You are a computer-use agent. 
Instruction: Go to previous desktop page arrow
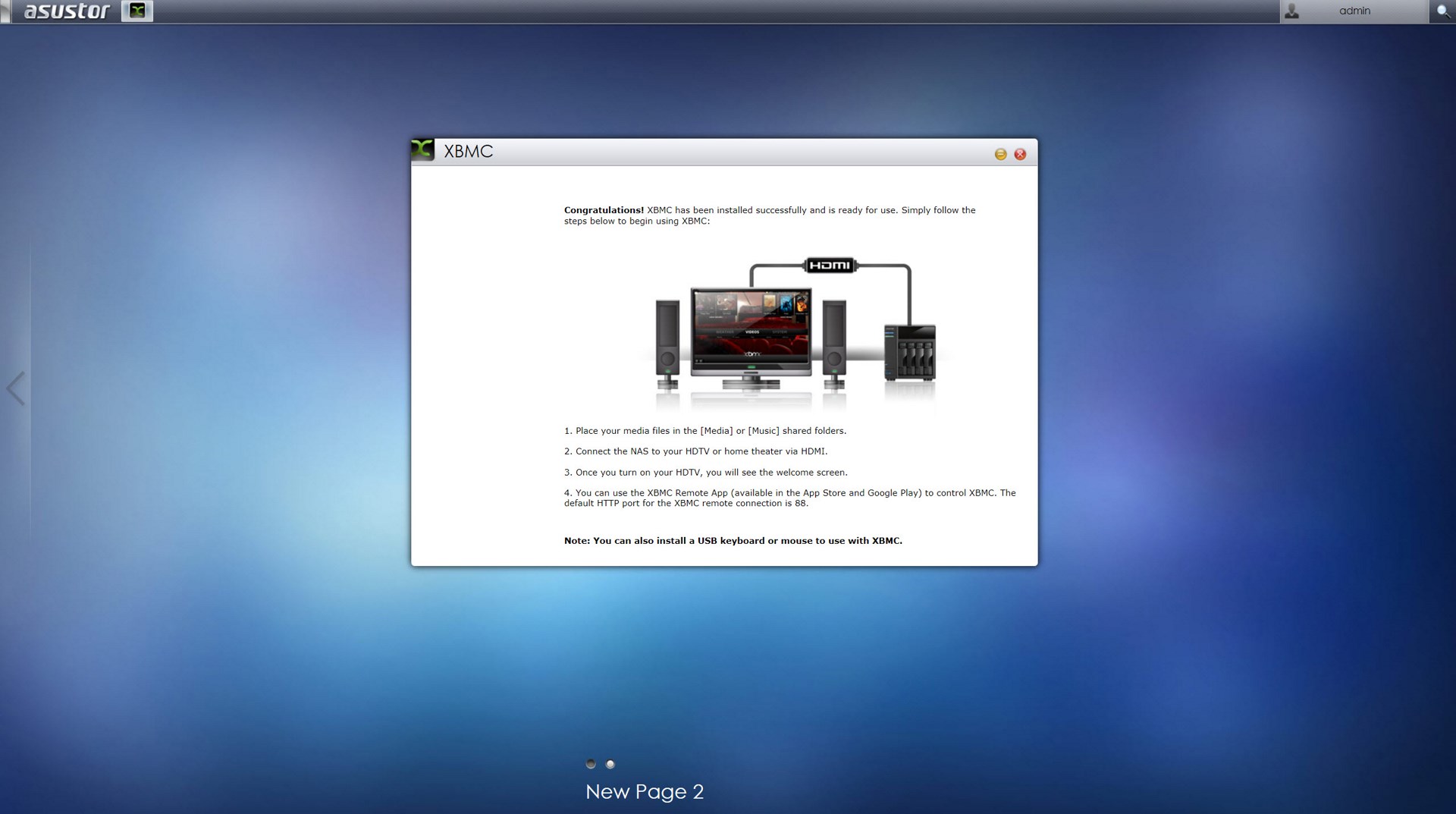[x=16, y=388]
